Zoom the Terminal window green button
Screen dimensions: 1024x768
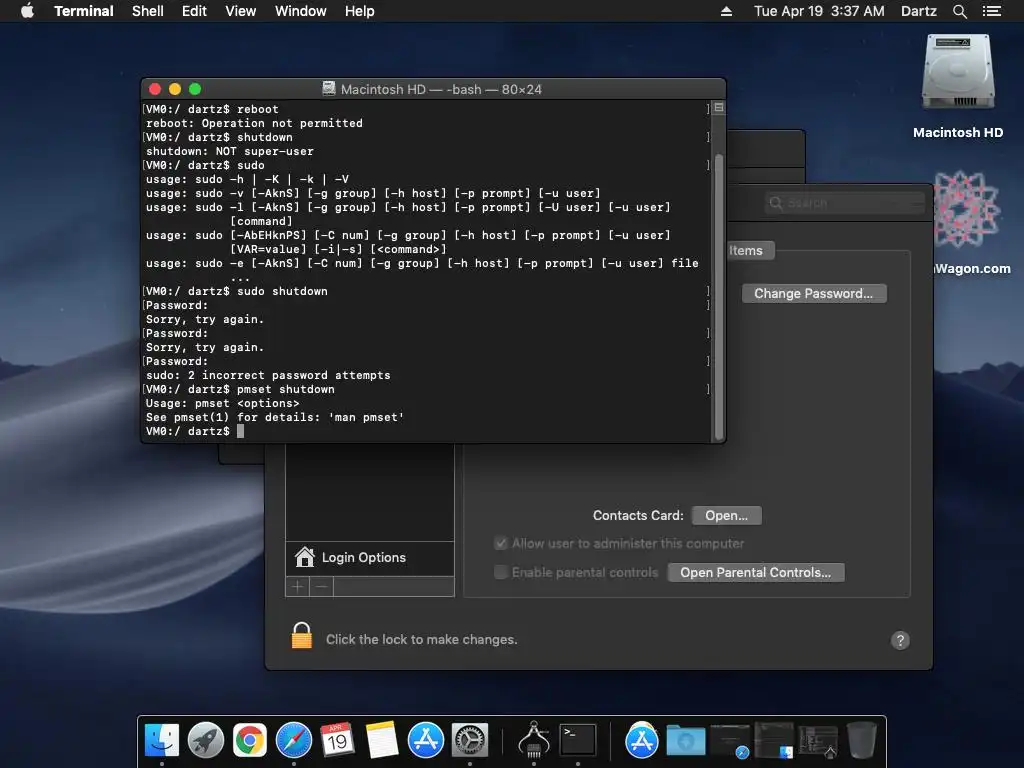tap(195, 89)
